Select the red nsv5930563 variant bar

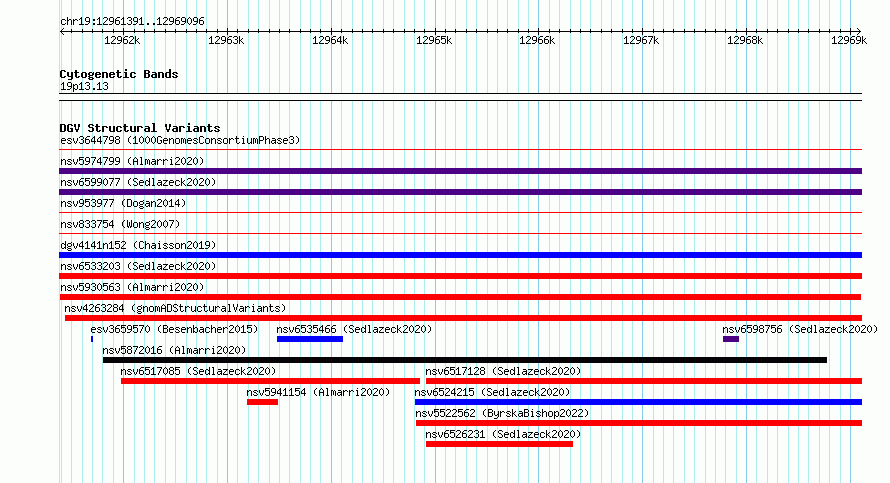tap(460, 297)
